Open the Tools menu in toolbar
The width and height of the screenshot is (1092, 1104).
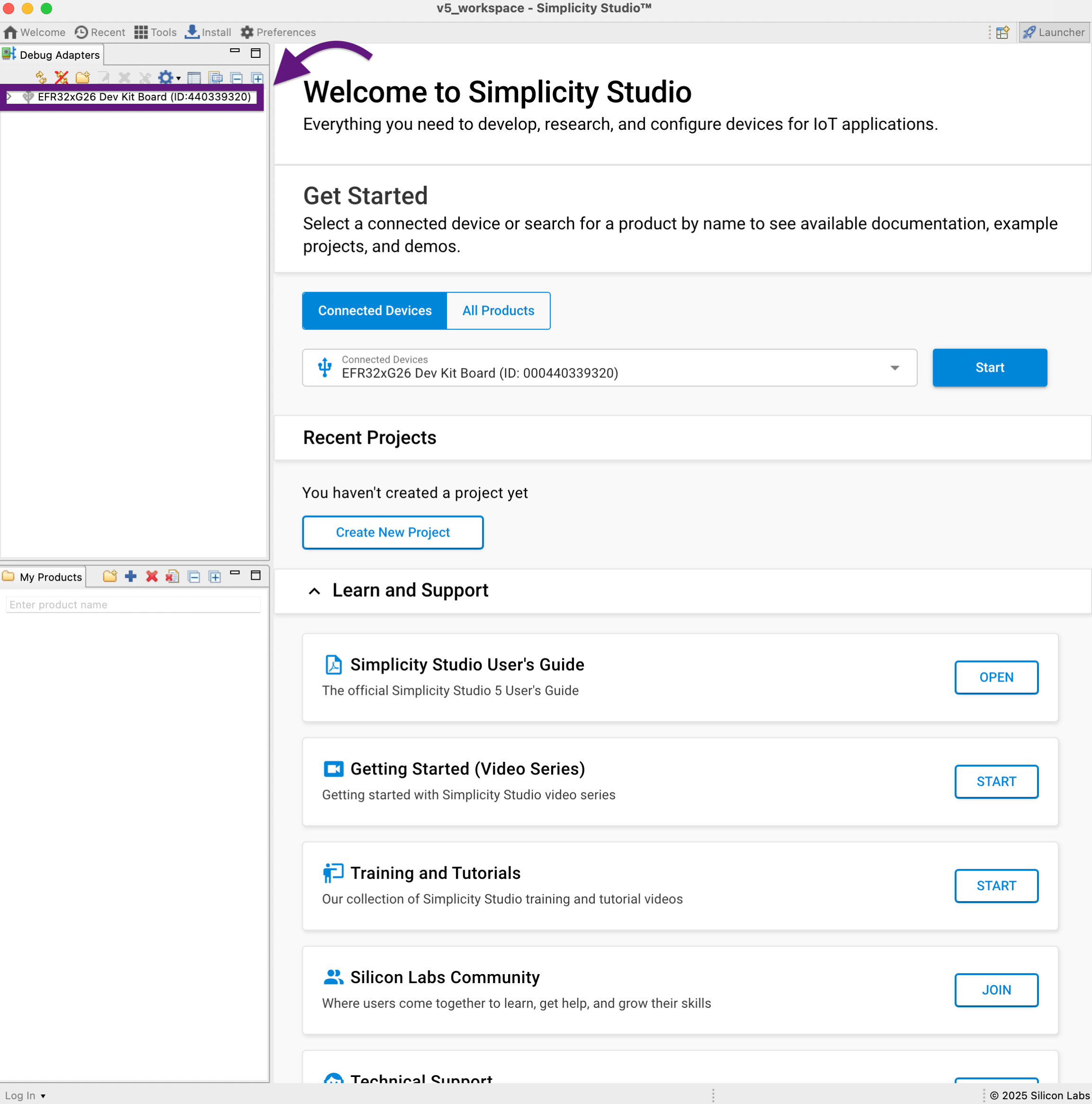155,33
